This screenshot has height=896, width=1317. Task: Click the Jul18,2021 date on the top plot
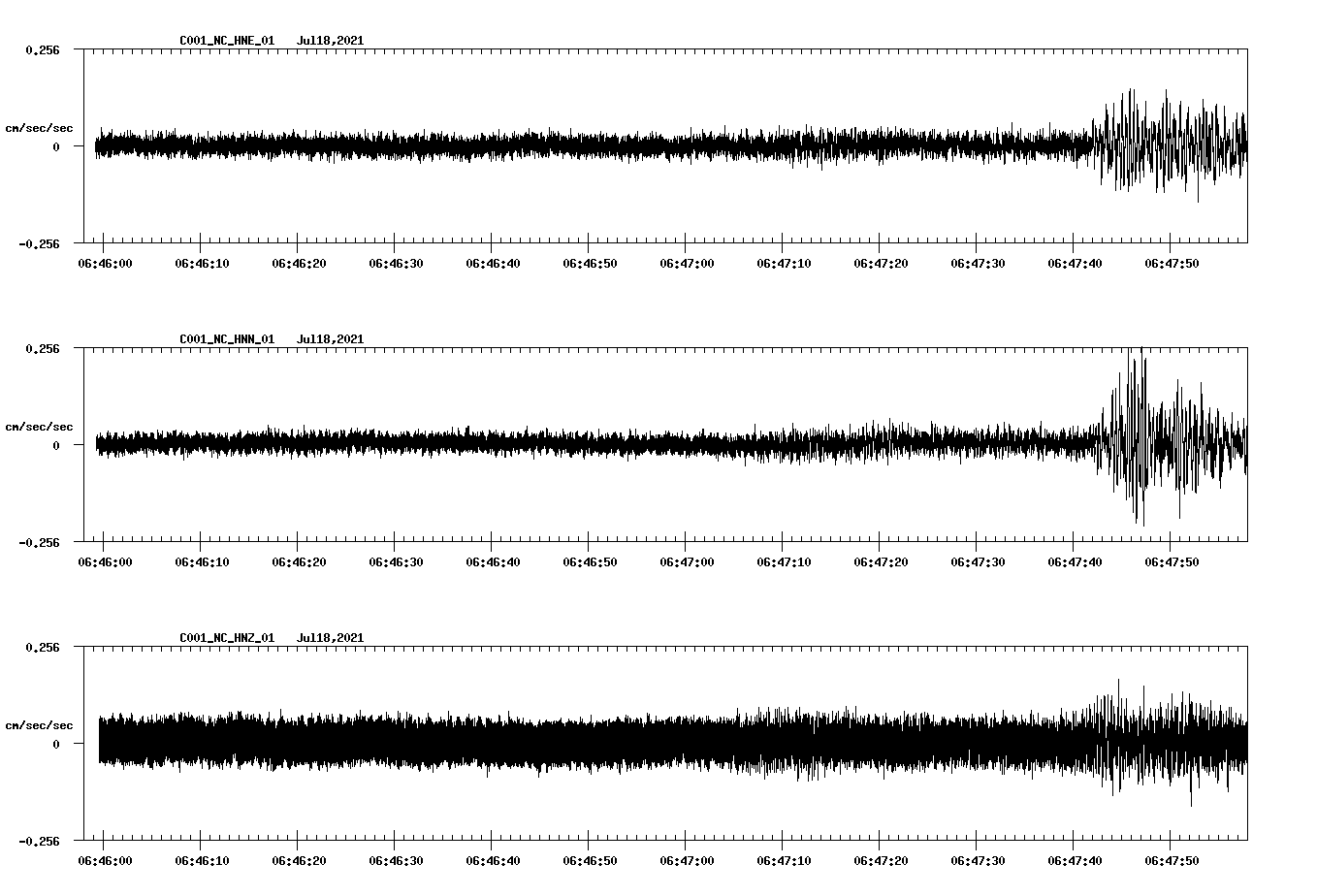[x=330, y=41]
